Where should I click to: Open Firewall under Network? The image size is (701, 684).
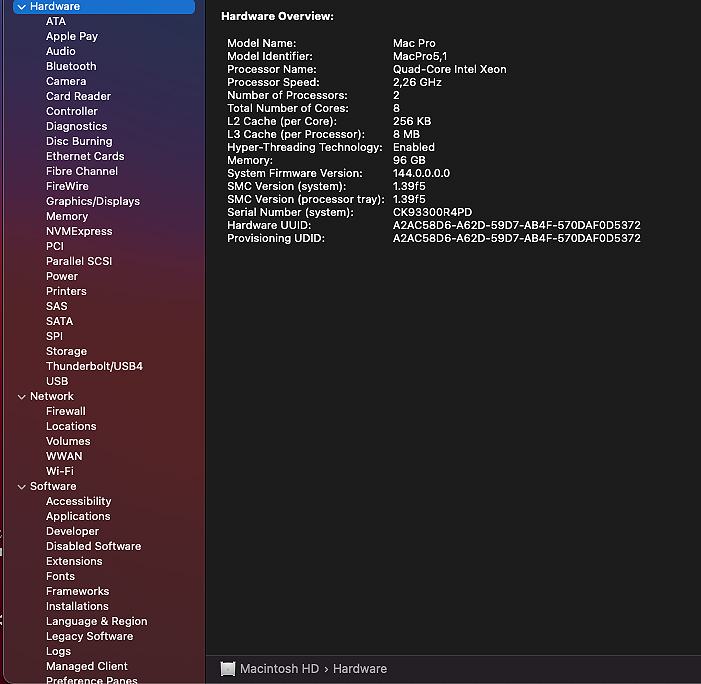point(66,411)
